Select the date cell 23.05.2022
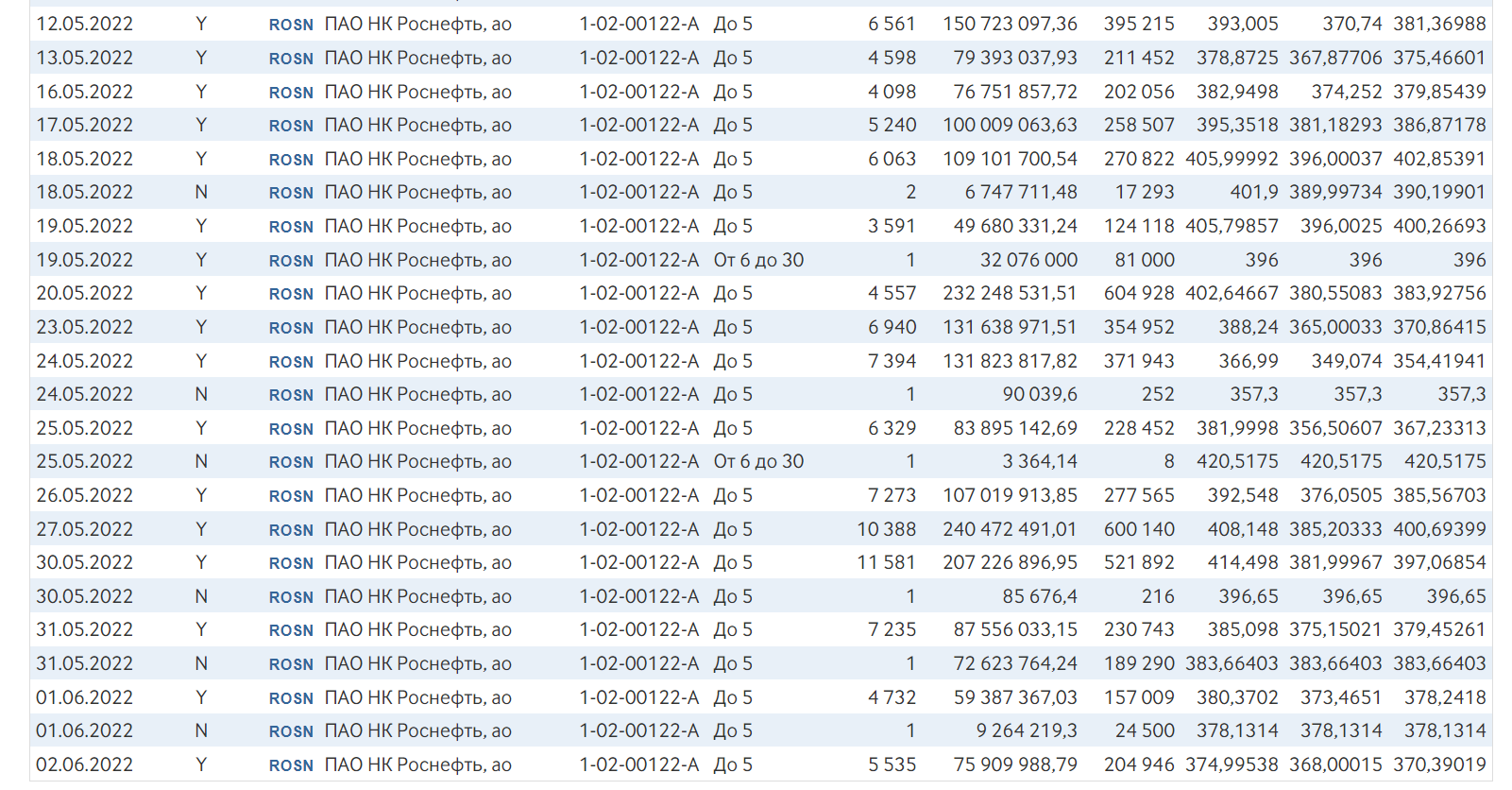 click(85, 327)
